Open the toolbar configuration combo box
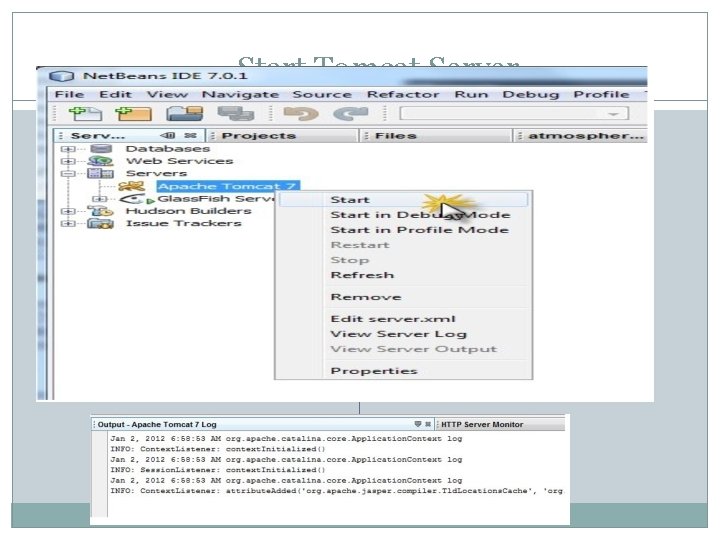This screenshot has width=720, height=540. point(514,113)
